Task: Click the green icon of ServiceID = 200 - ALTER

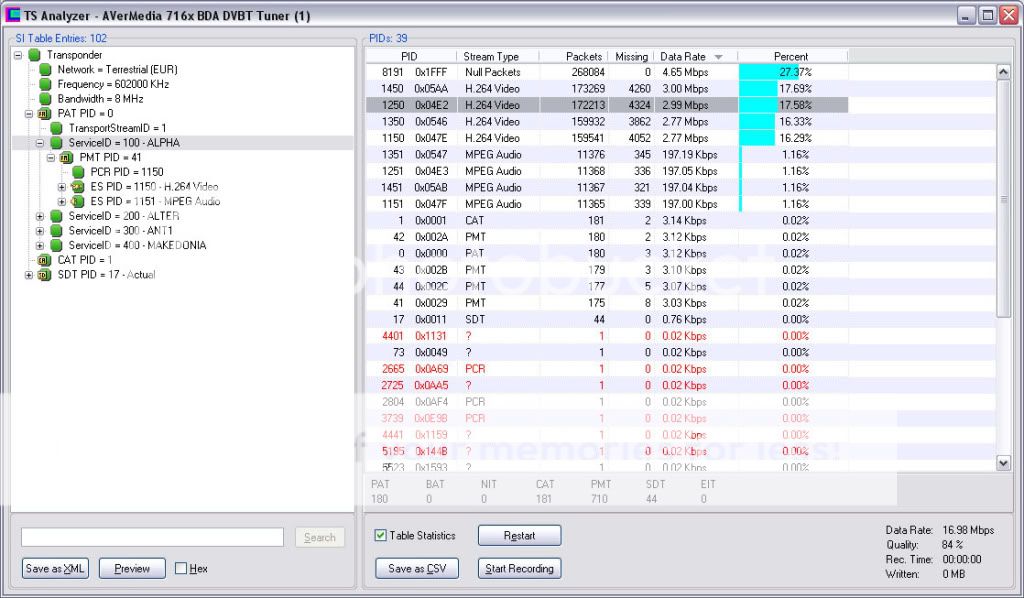Action: [56, 216]
